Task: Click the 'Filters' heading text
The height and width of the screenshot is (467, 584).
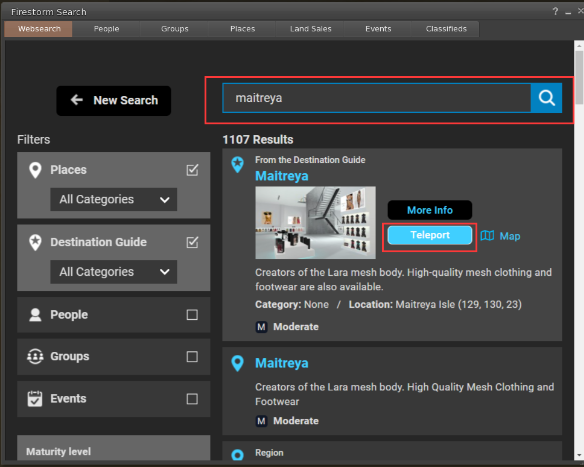Action: click(34, 140)
